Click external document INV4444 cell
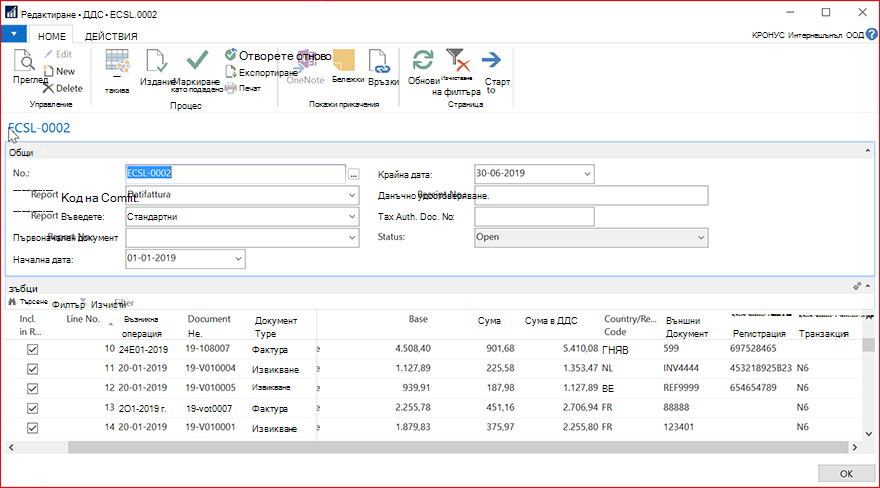 (x=681, y=368)
